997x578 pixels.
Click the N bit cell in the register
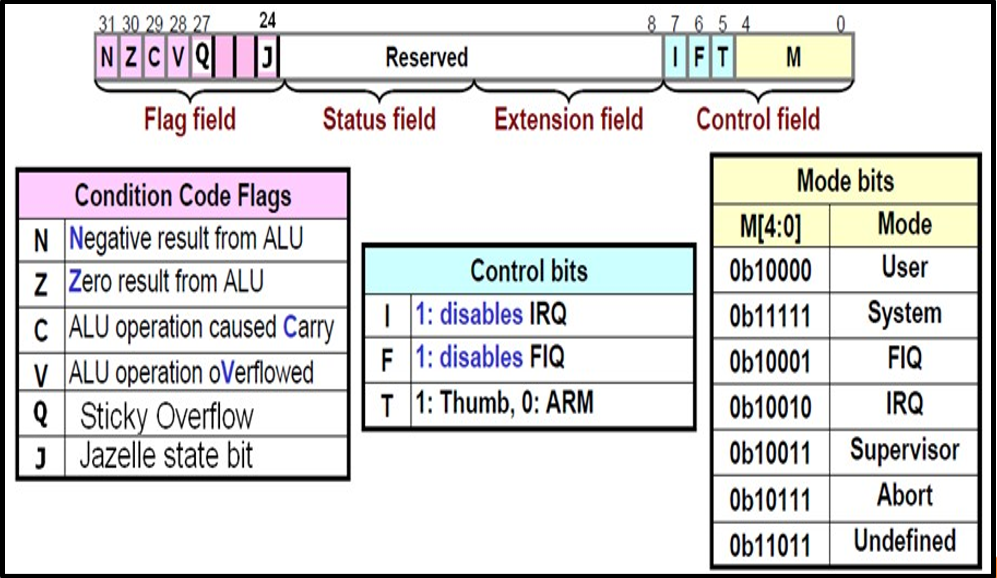pos(107,58)
